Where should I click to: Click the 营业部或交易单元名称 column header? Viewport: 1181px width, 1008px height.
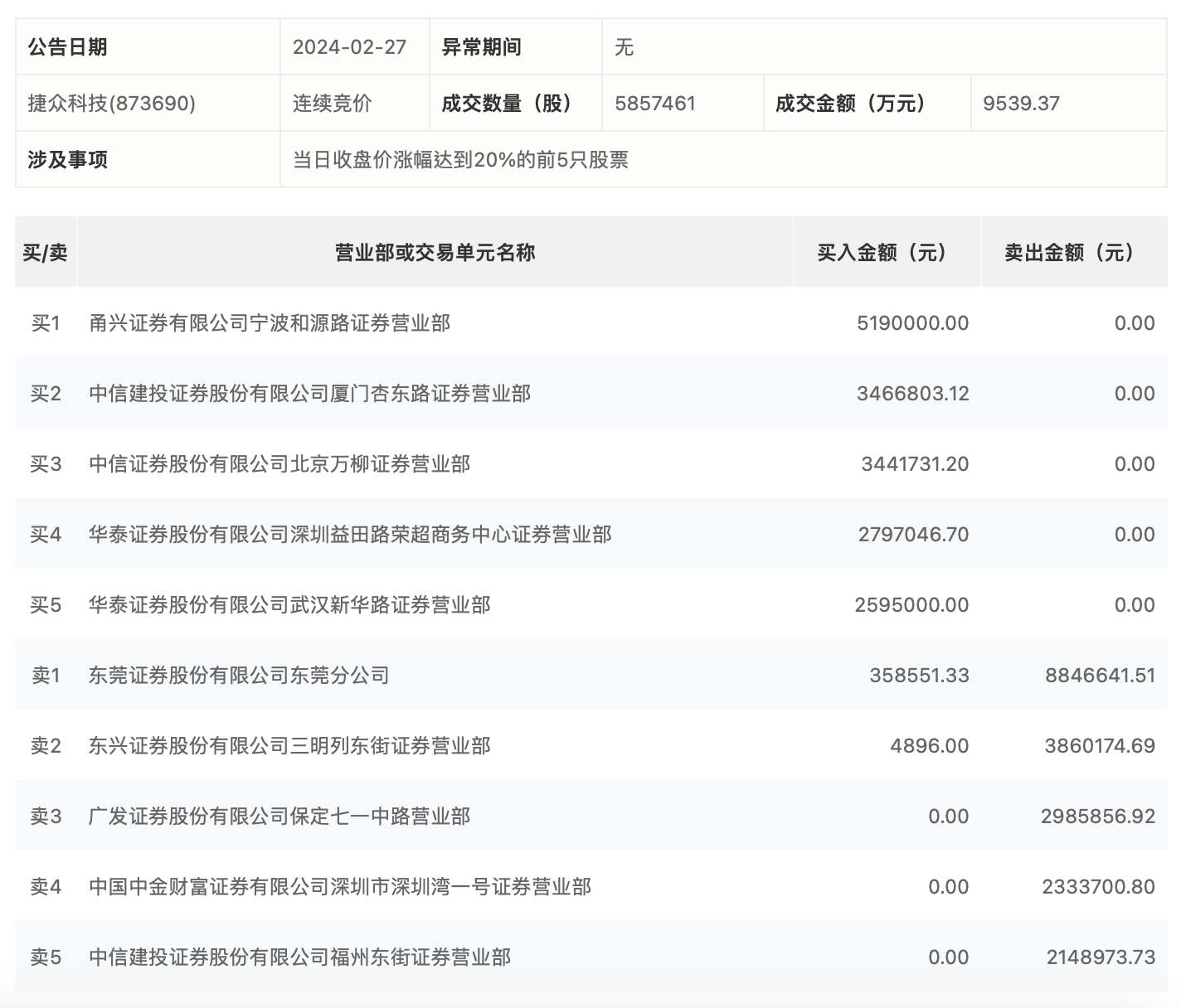click(x=435, y=252)
